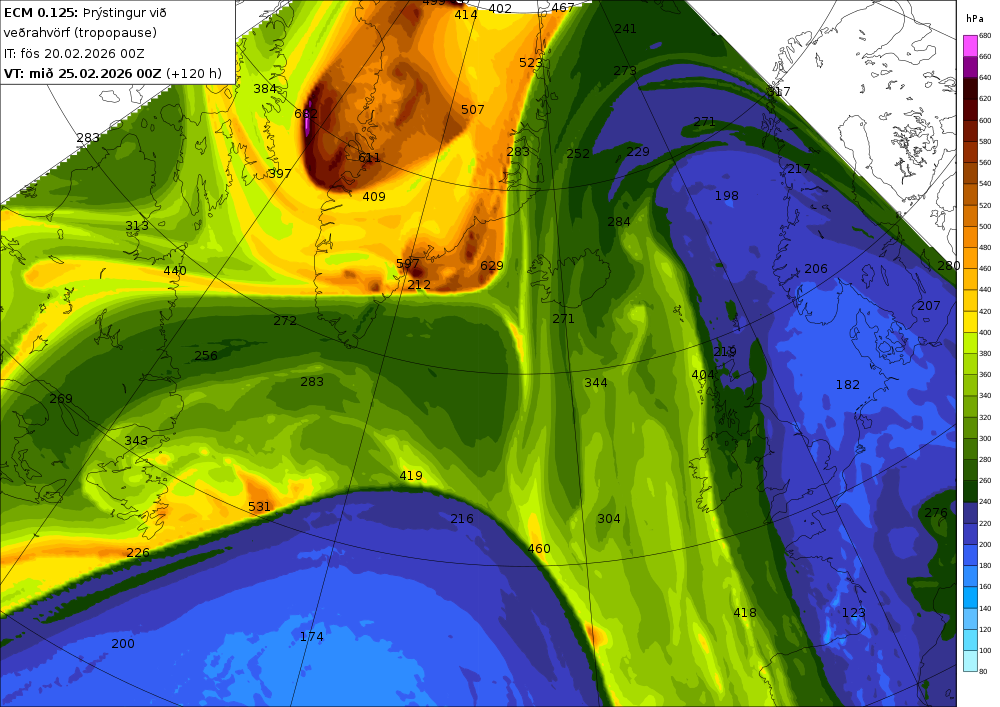Click the map value '384'
This screenshot has height=707, width=1000.
(265, 89)
